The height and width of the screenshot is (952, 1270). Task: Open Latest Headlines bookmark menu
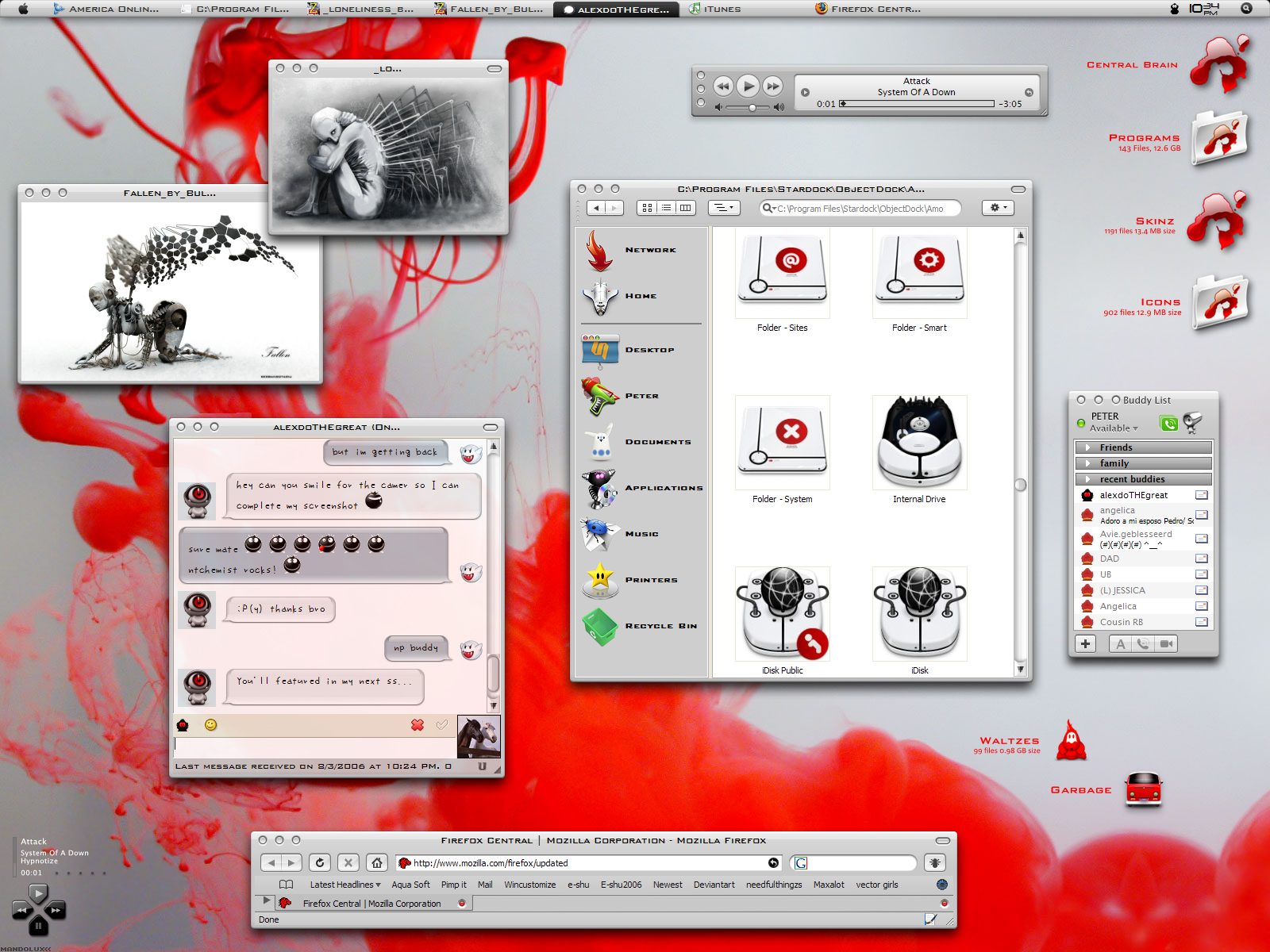pyautogui.click(x=345, y=885)
